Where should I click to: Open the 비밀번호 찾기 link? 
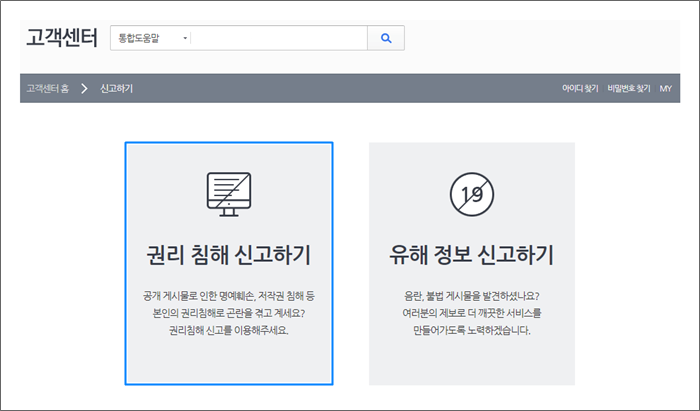point(628,88)
